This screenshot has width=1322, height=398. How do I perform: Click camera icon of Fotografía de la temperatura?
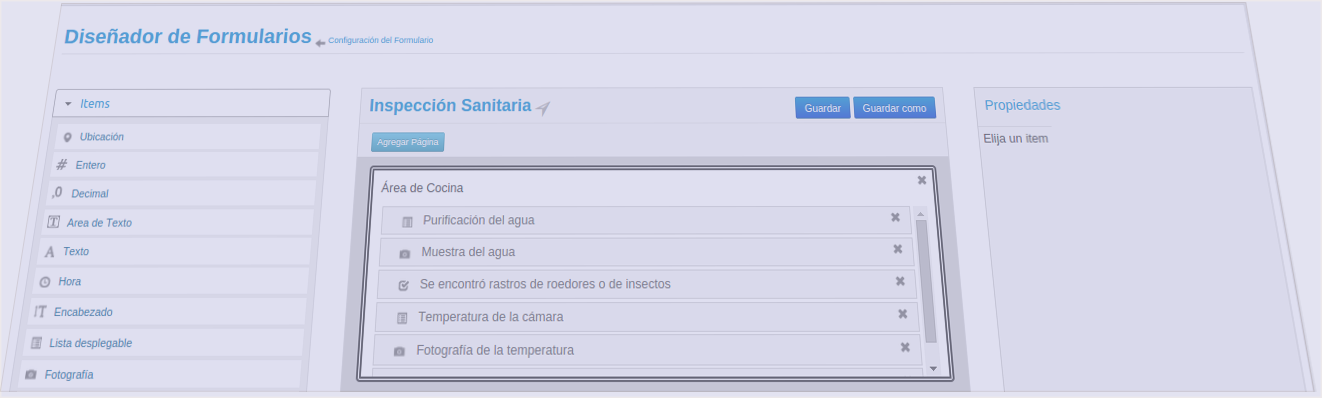(x=399, y=351)
